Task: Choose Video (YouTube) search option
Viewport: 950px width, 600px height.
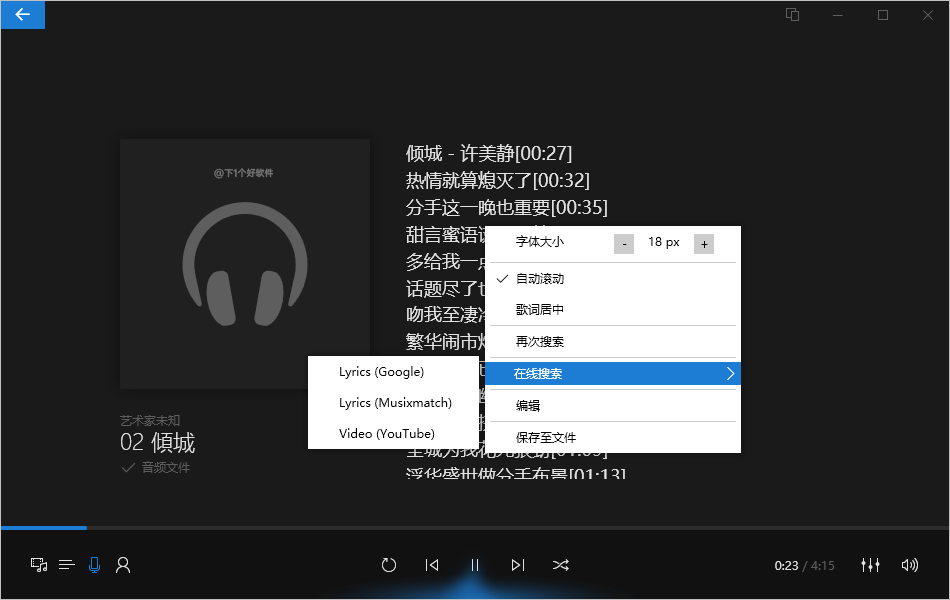Action: [x=386, y=434]
